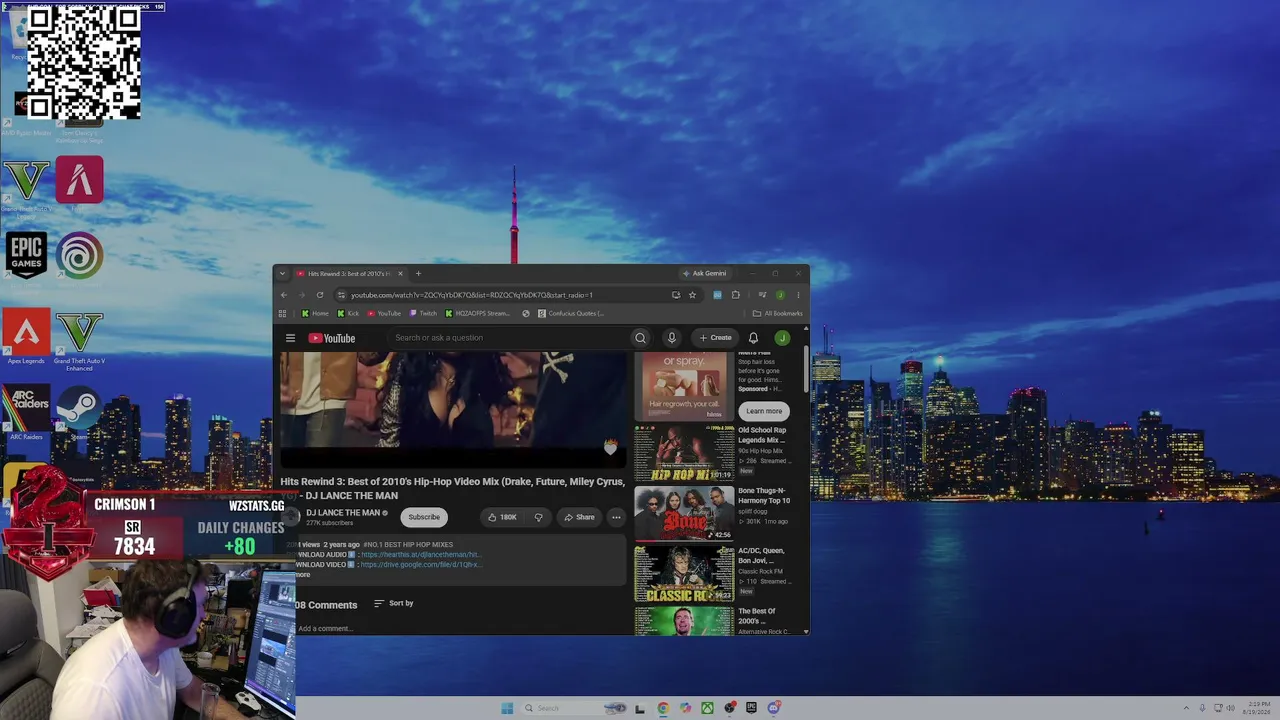Open Bone Thugs-N-Harmony Top 10 thumbnail
Image resolution: width=1280 pixels, height=720 pixels.
(x=684, y=513)
